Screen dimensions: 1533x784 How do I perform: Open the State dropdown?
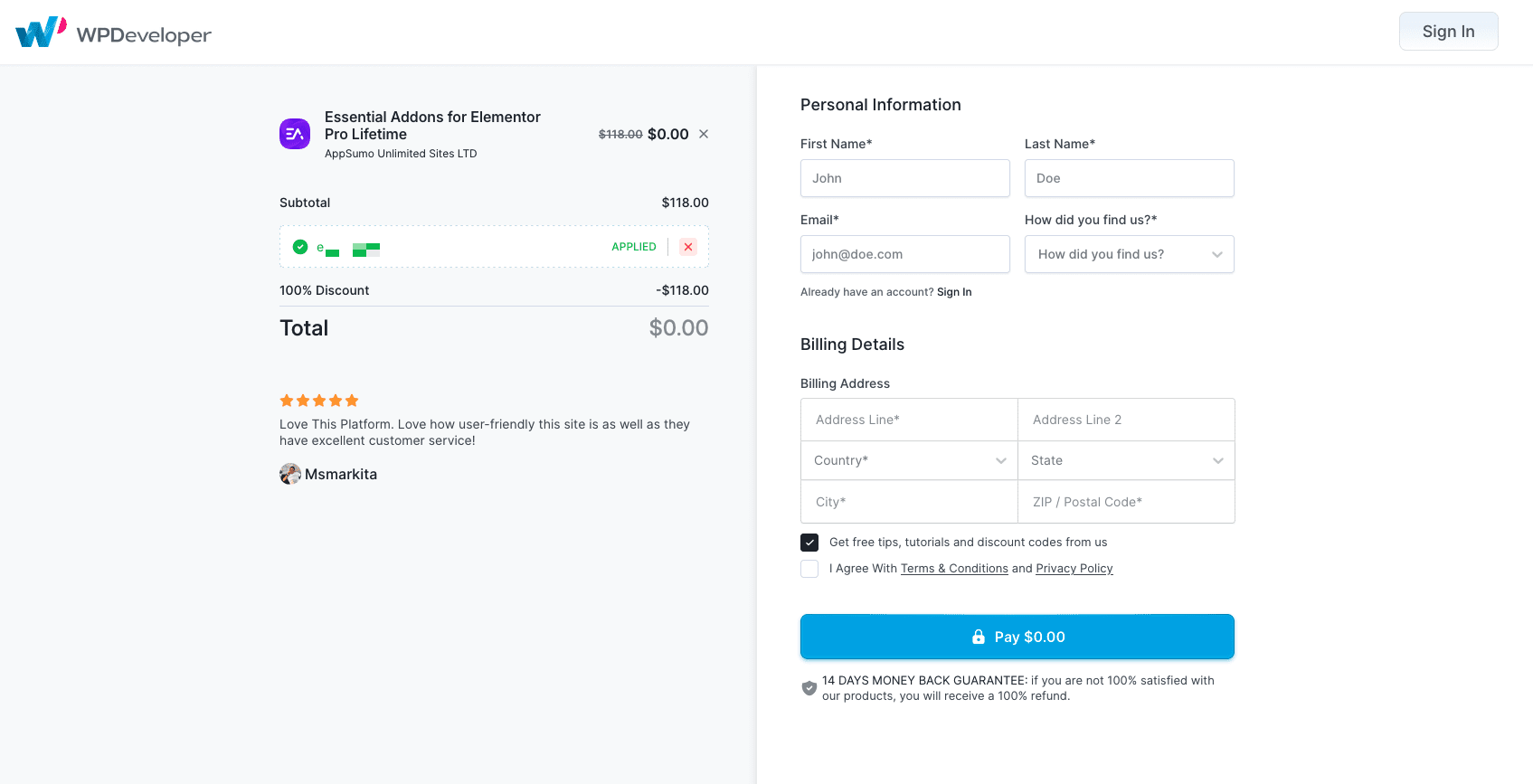point(1126,460)
